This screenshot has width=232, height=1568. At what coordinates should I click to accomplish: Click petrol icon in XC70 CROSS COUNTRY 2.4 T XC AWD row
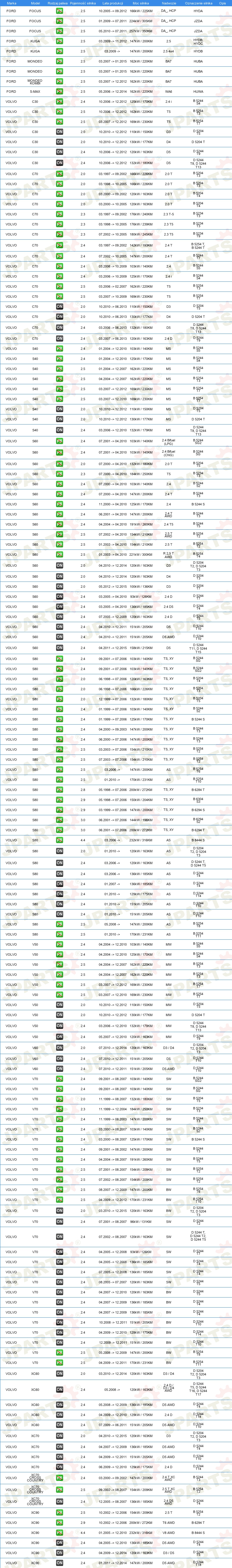click(59, 1478)
